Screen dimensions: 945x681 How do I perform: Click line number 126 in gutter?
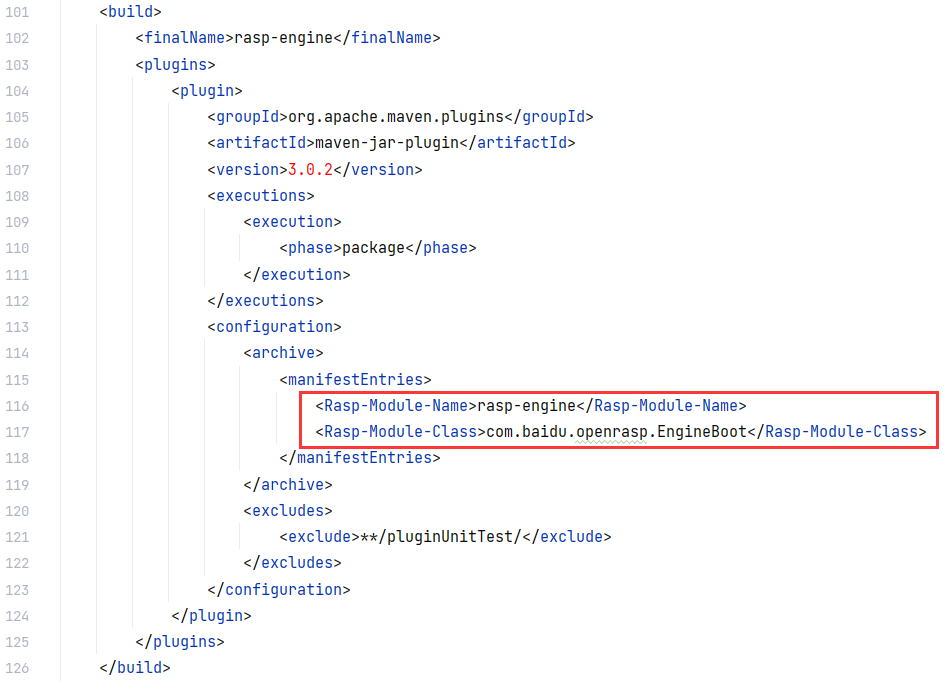tap(17, 668)
